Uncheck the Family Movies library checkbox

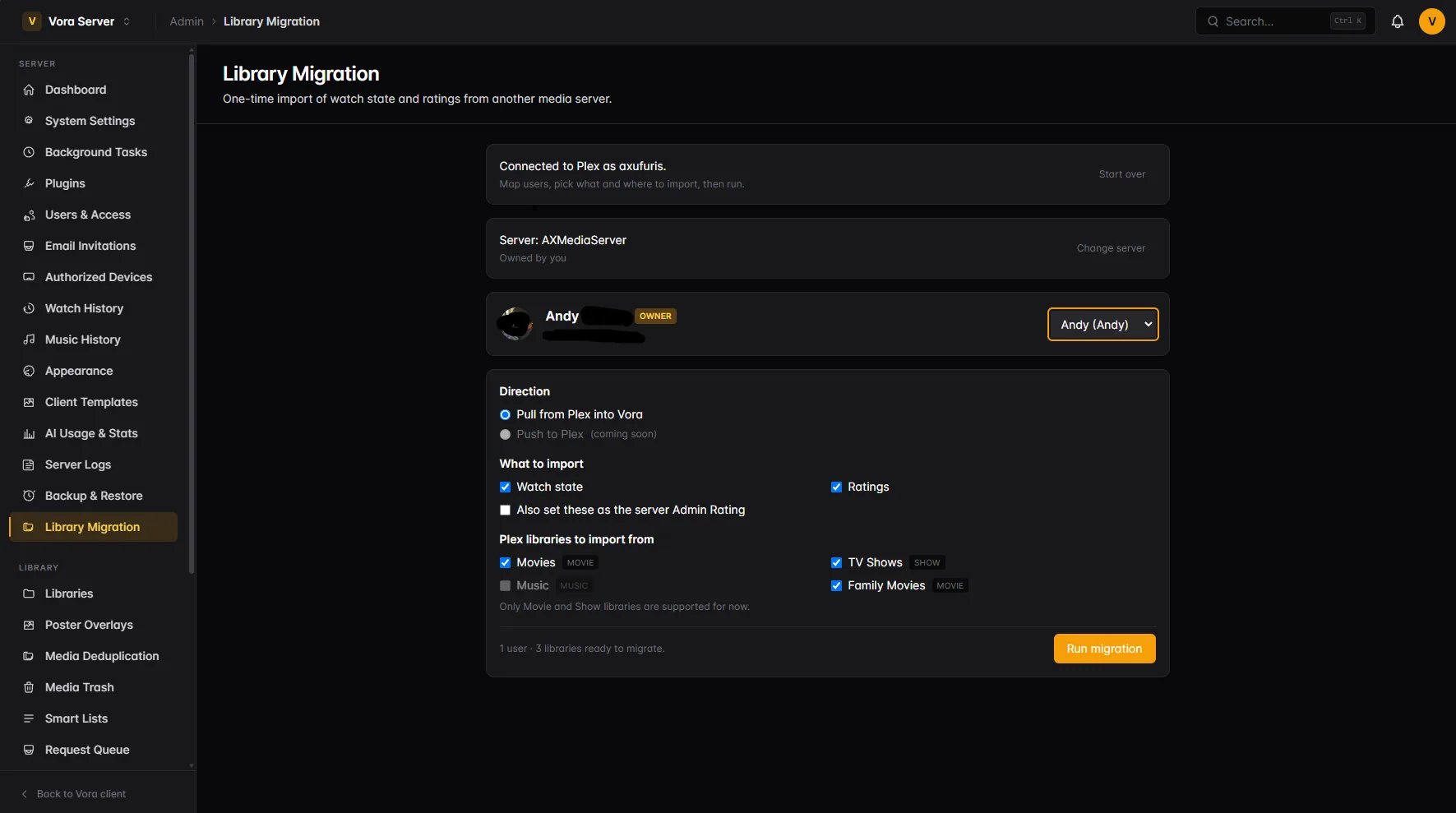(x=836, y=585)
